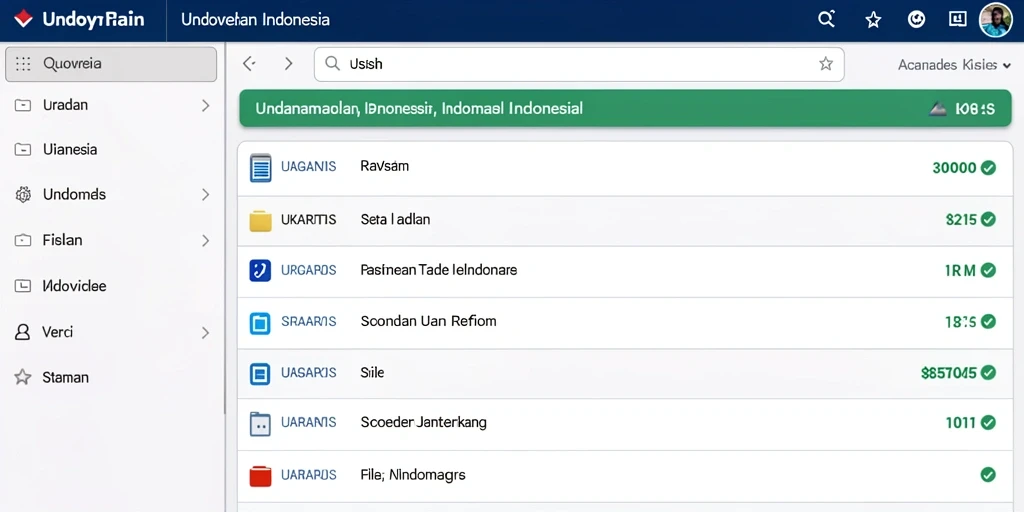Toggle the check mark beside 1RM
Viewport: 1024px width, 512px height.
989,270
